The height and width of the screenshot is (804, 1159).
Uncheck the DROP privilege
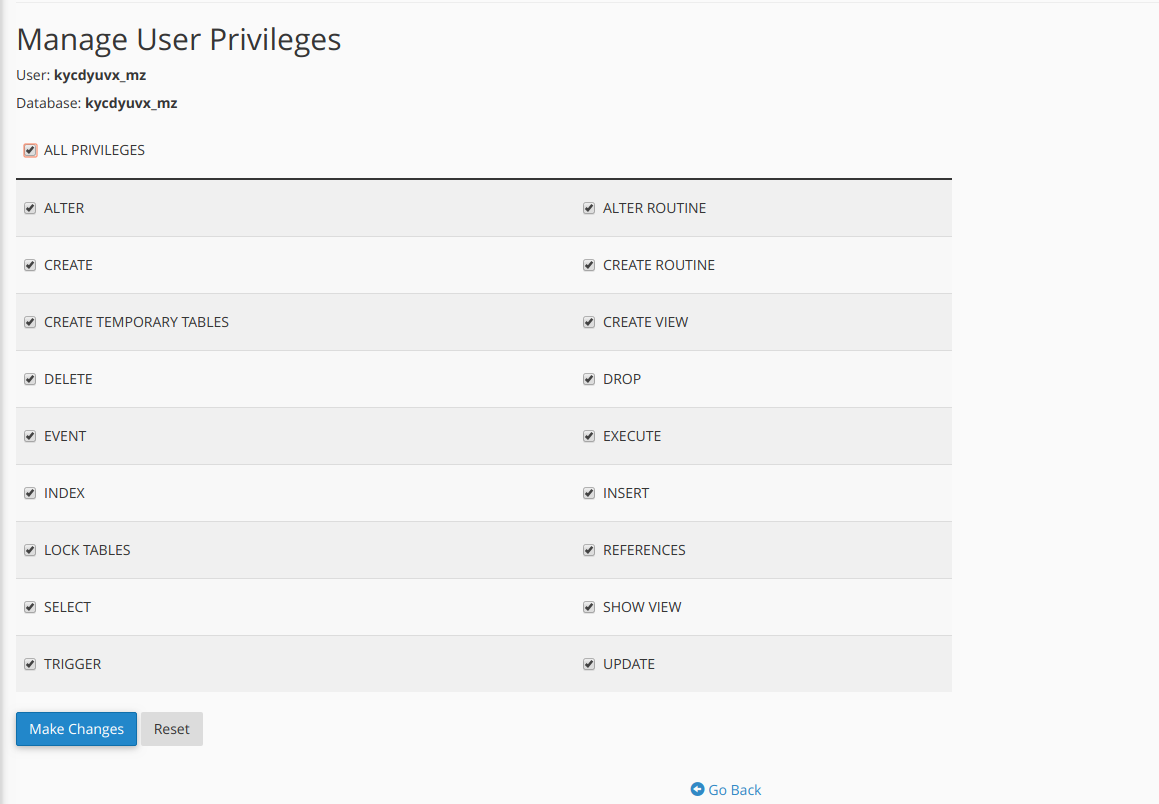589,379
